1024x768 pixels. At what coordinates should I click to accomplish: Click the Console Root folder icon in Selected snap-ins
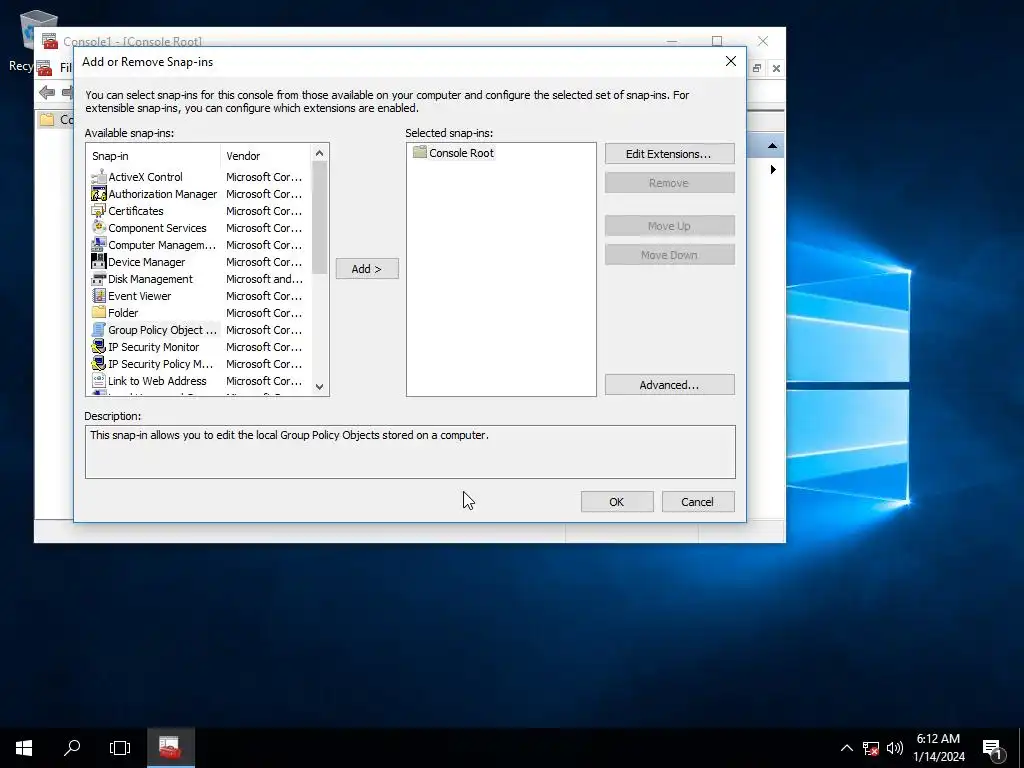tap(419, 152)
